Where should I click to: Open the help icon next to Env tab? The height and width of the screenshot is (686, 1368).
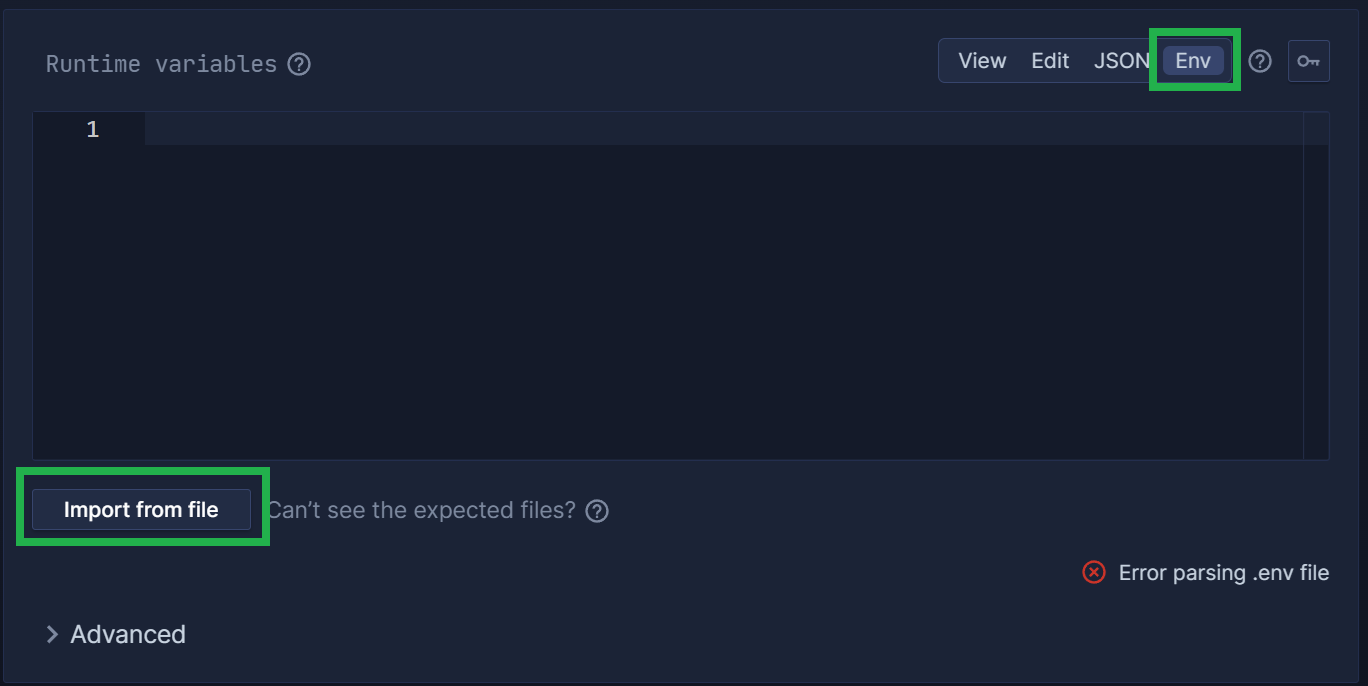1260,61
